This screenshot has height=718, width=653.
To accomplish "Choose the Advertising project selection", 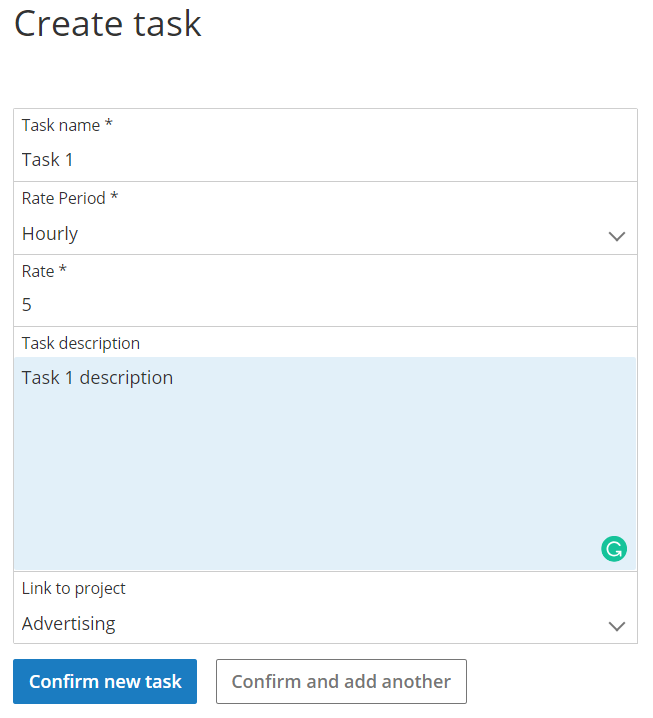I will pyautogui.click(x=69, y=624).
